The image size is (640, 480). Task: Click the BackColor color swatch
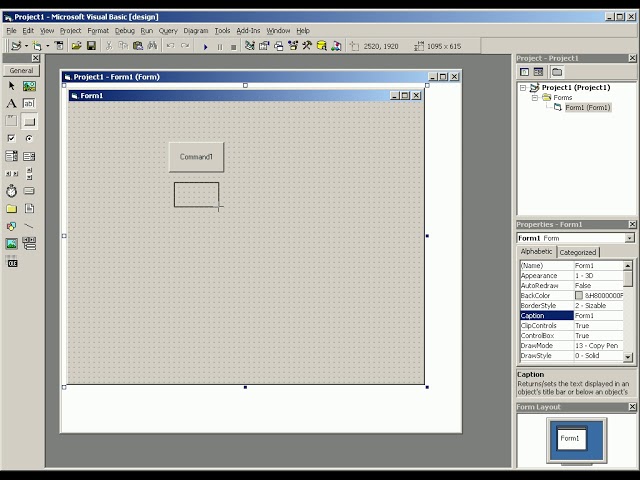[x=579, y=296]
